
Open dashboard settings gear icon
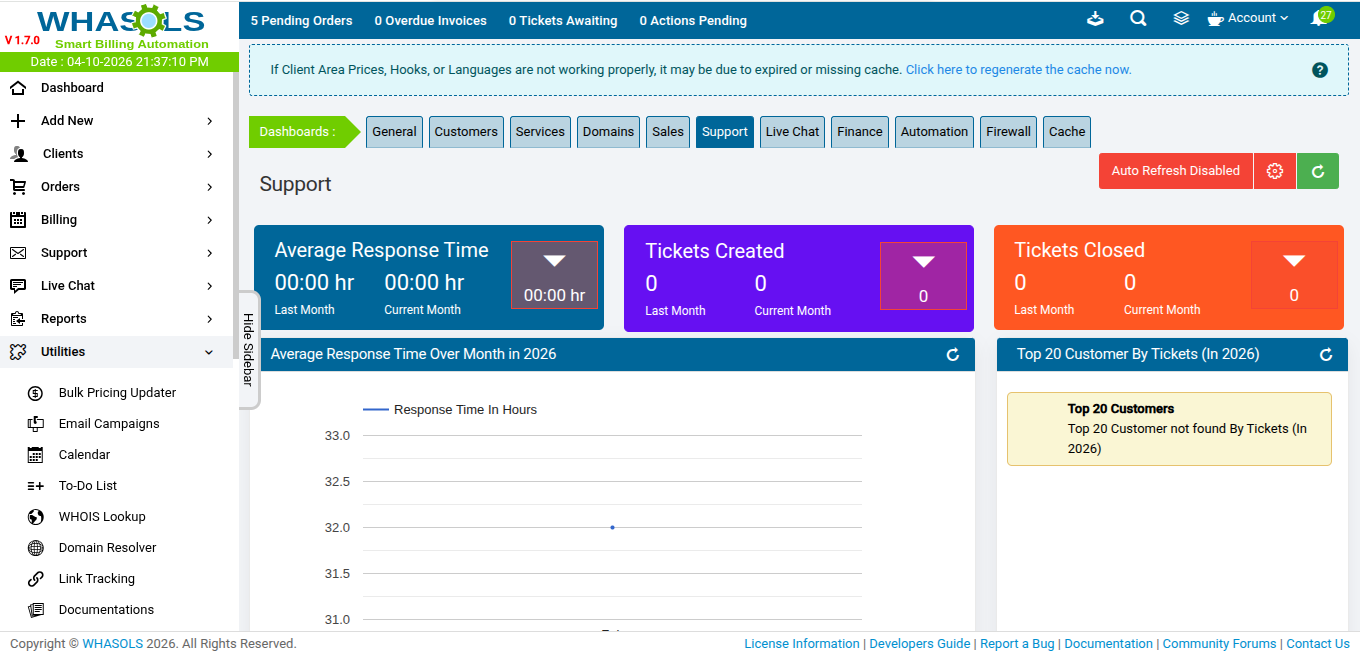[1274, 171]
